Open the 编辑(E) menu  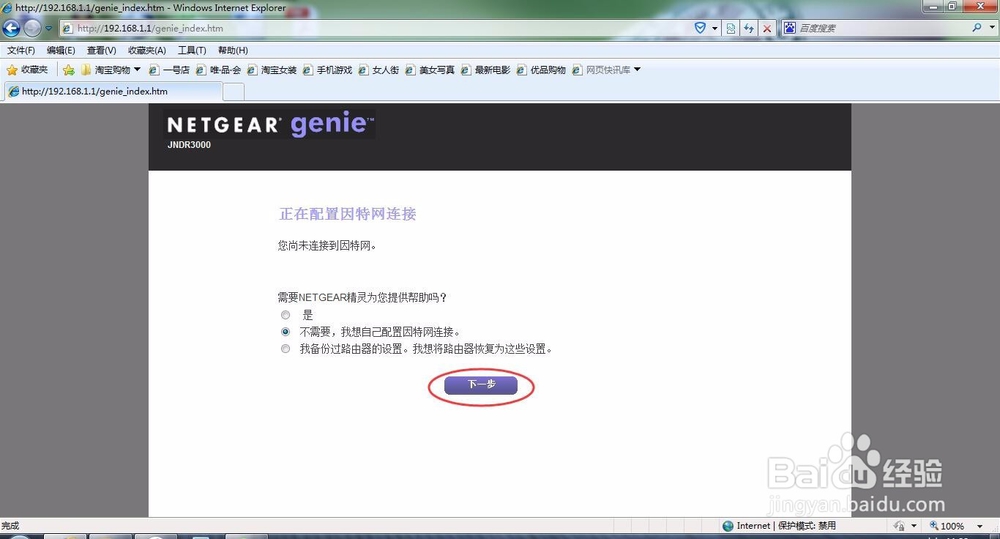(61, 50)
